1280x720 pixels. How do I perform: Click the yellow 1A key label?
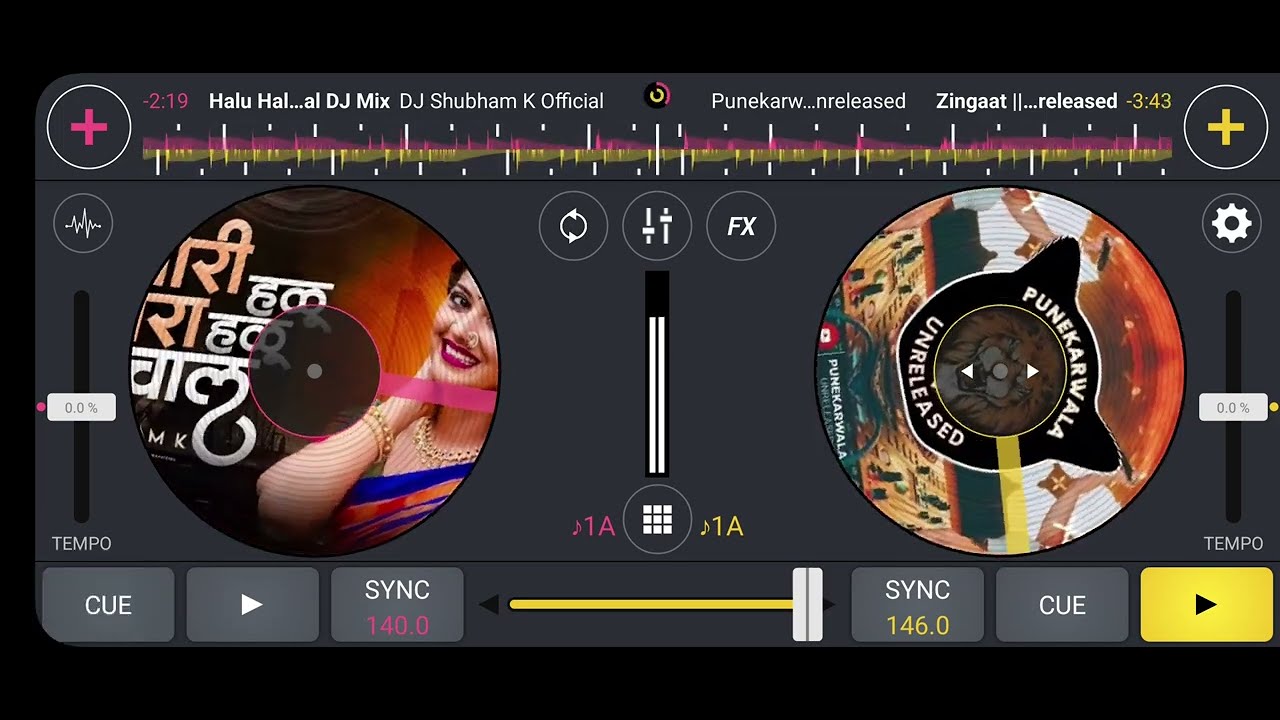[721, 526]
